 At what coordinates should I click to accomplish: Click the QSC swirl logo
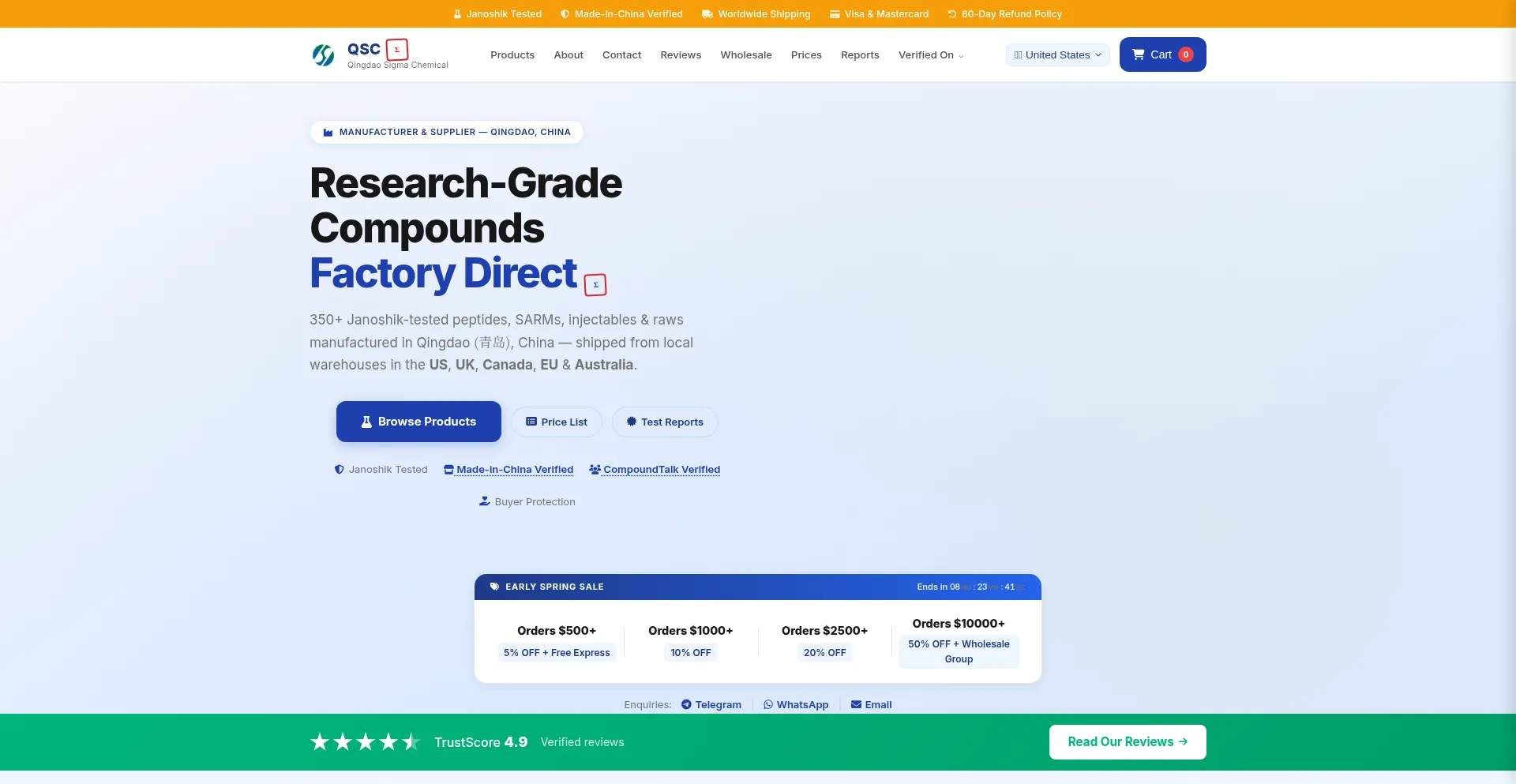pos(323,54)
